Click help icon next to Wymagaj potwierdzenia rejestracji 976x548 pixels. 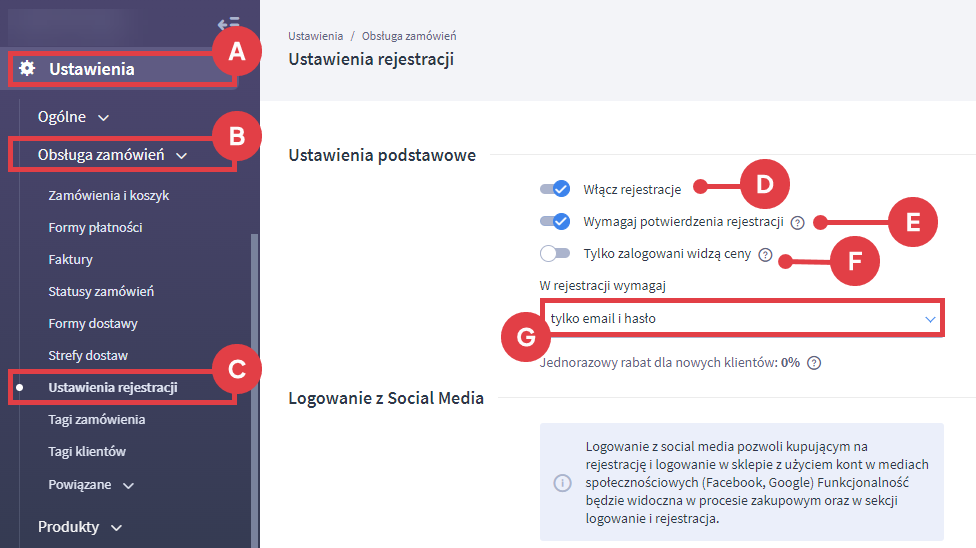click(x=797, y=223)
